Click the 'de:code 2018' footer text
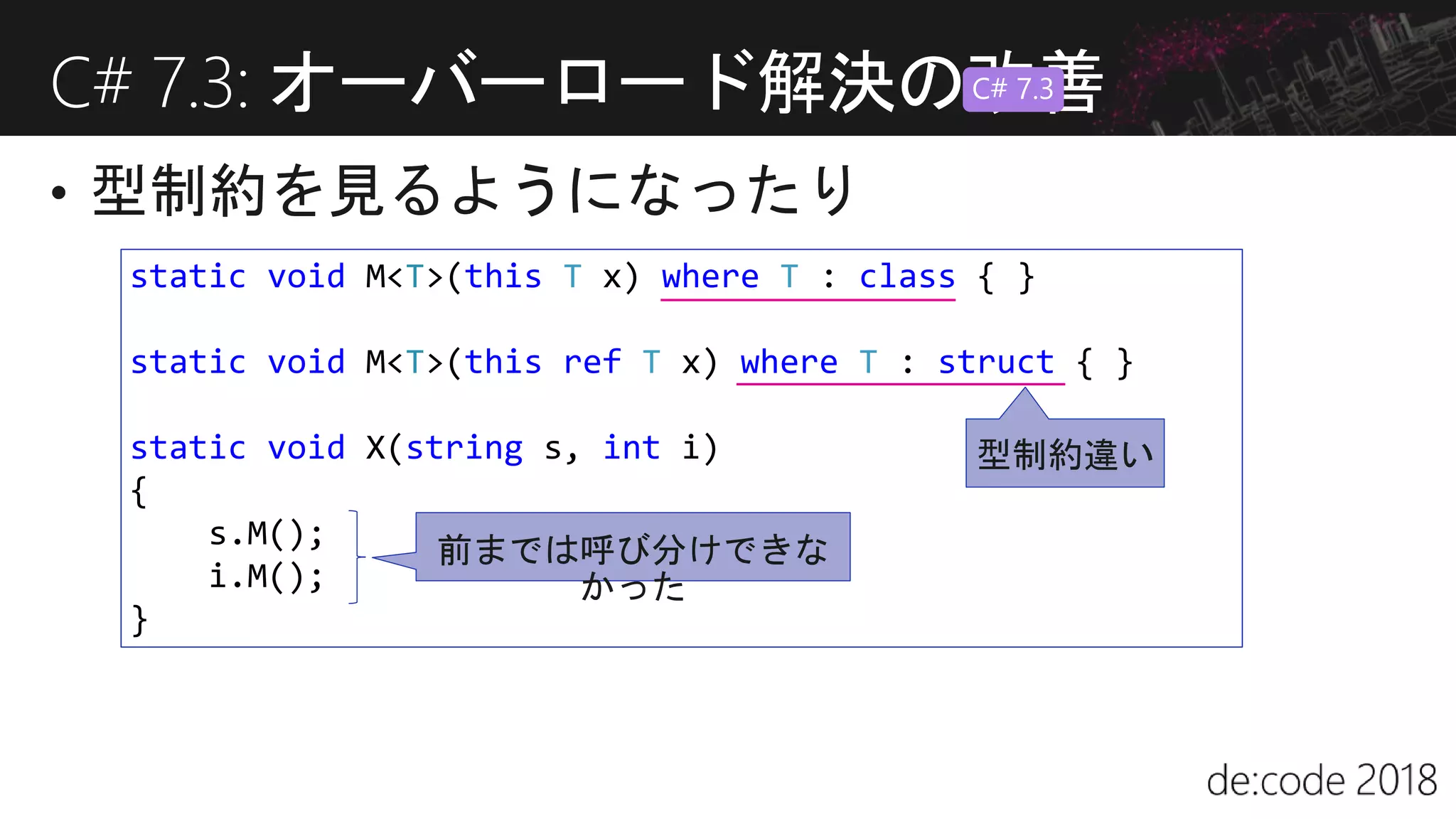The height and width of the screenshot is (819, 1456). (x=1321, y=781)
